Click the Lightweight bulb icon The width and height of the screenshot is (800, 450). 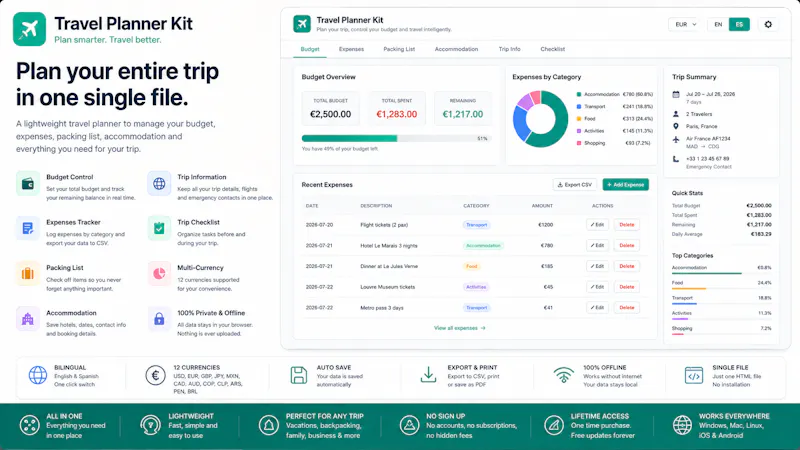click(x=151, y=425)
